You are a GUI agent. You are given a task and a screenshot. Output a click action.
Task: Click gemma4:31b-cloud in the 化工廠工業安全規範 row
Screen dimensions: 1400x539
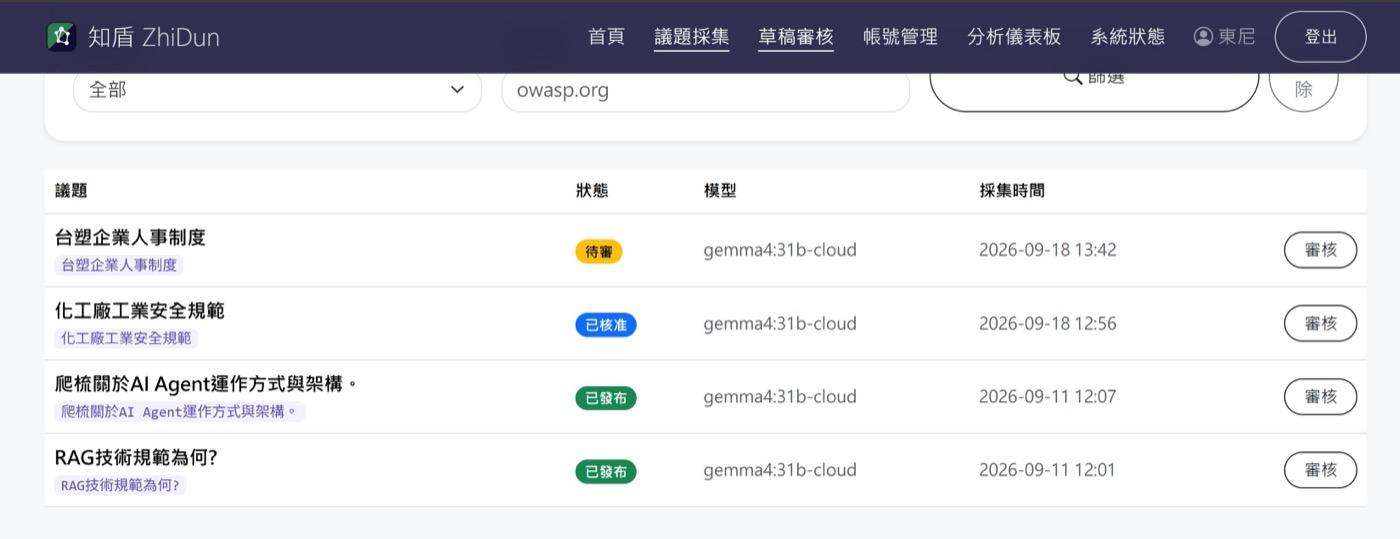pos(780,323)
